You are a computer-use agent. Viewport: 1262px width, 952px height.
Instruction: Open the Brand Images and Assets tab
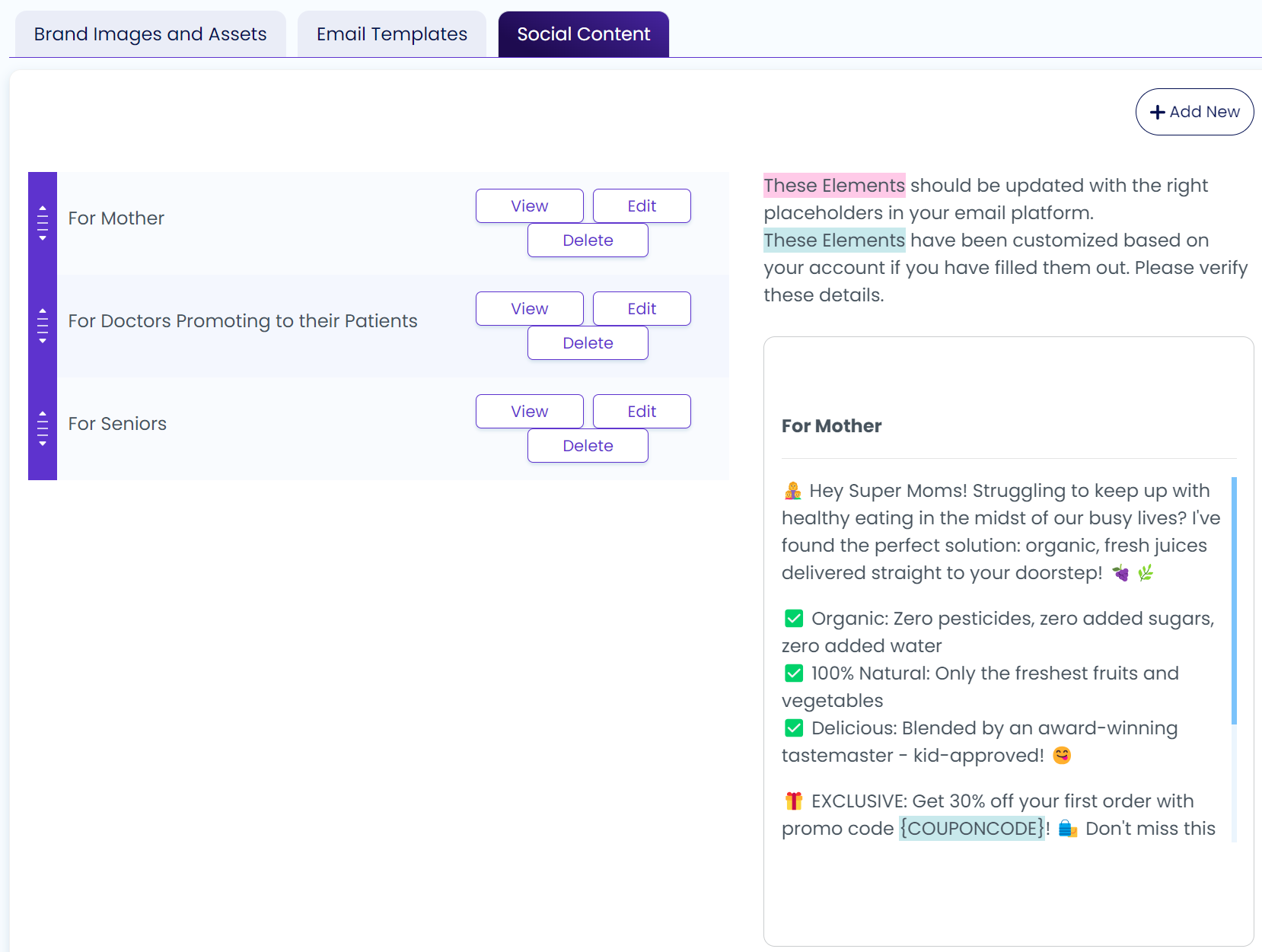coord(151,34)
